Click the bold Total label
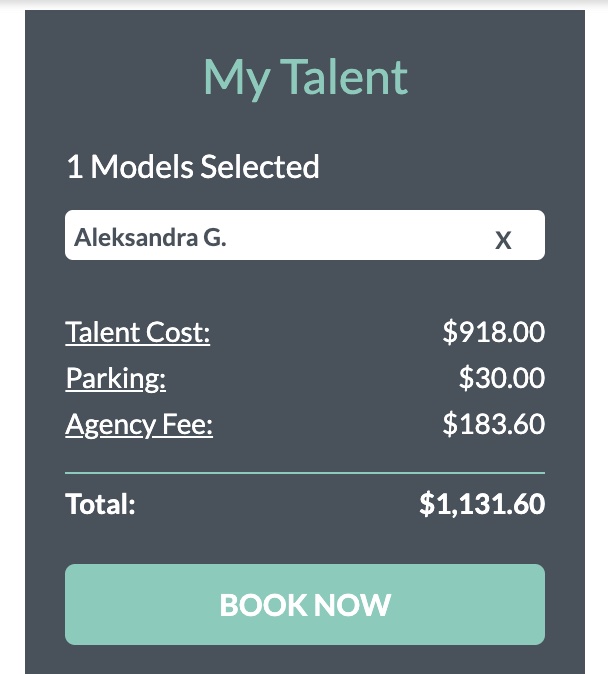This screenshot has height=674, width=608. (x=100, y=503)
